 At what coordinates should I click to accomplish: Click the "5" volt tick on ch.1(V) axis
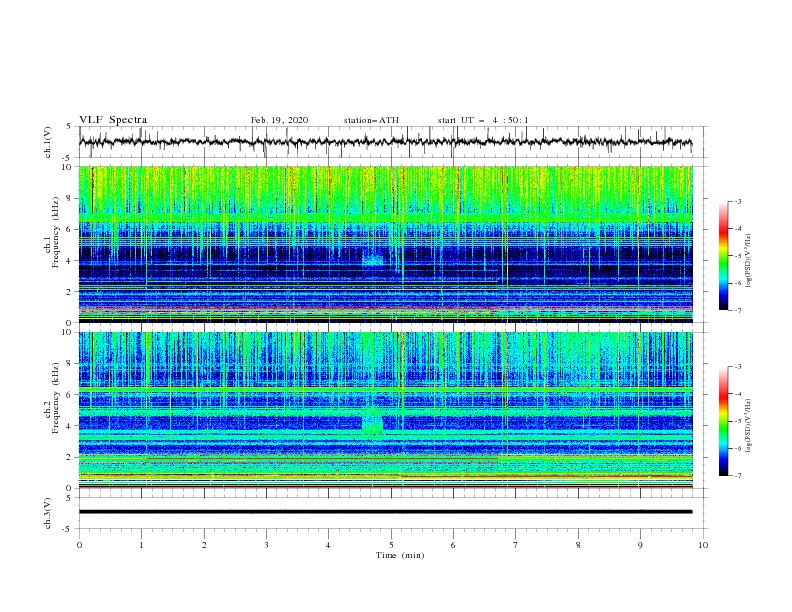[69, 127]
